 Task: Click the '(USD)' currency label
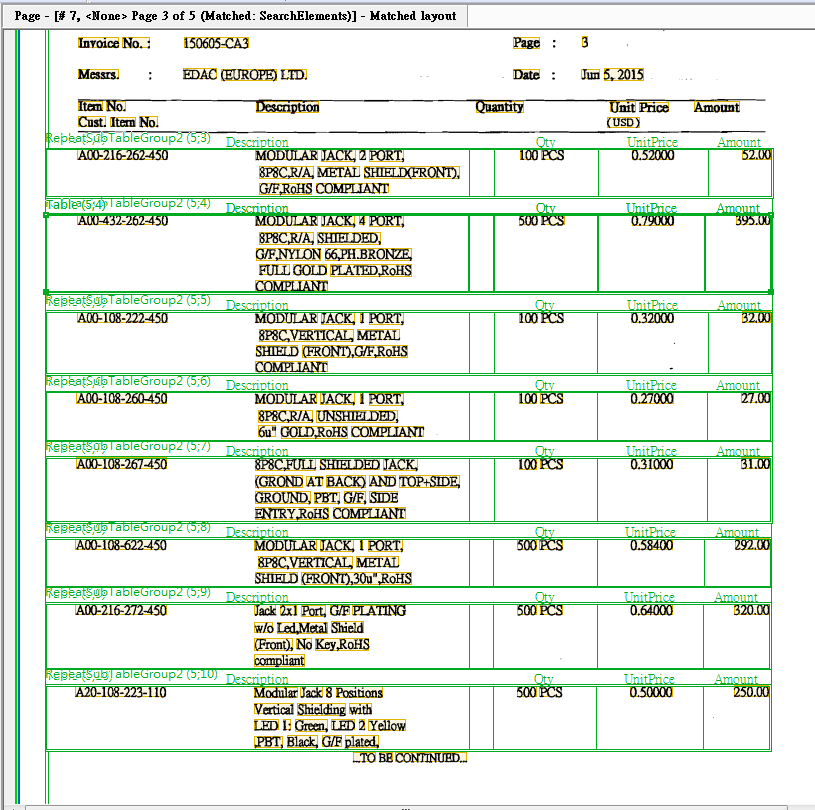pyautogui.click(x=623, y=123)
